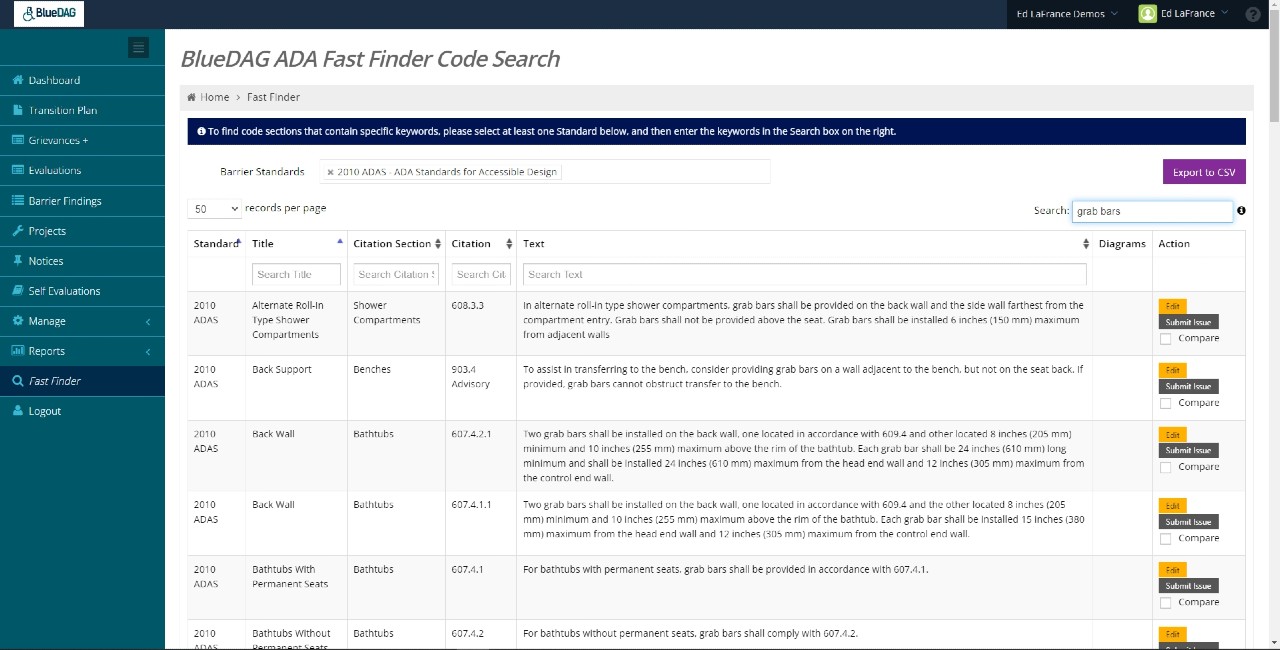Check Compare for Back Support row

coord(1165,403)
